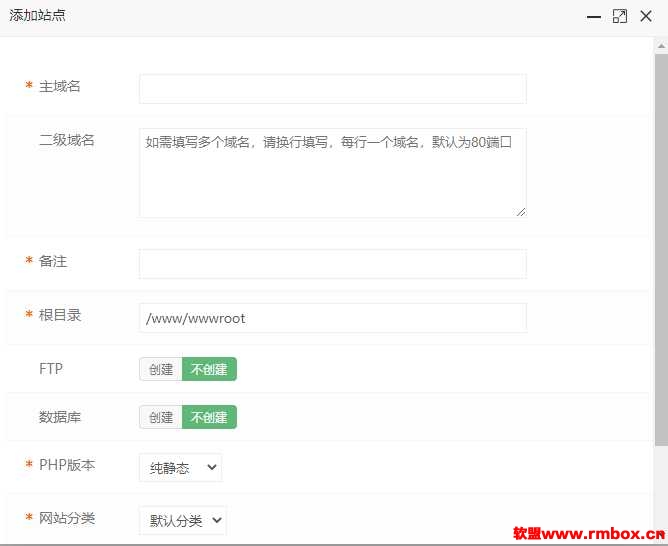Click the 二级域名 textarea resize handle
668x546 pixels.
pos(521,212)
